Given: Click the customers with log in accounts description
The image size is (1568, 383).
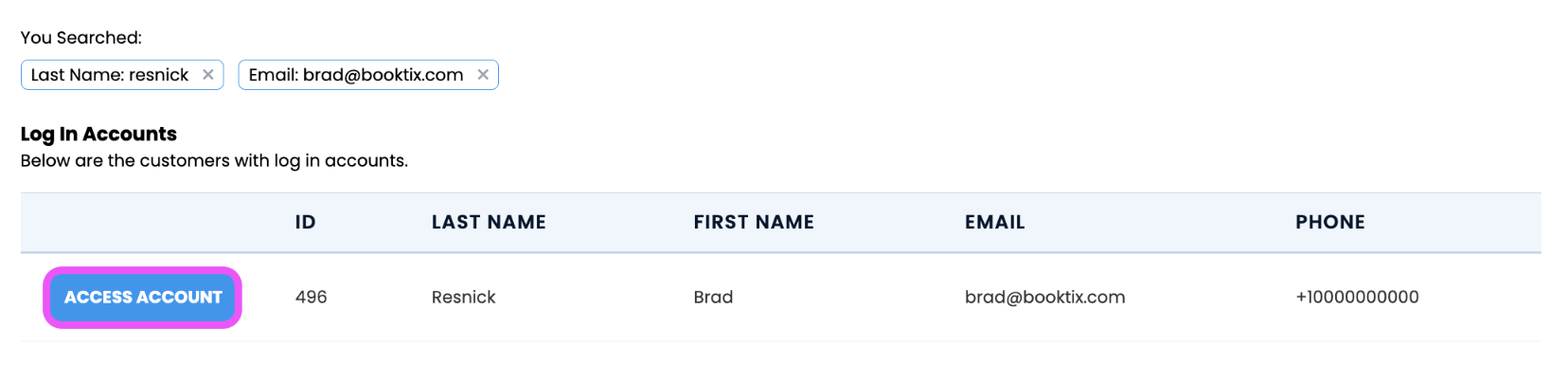Looking at the screenshot, I should point(214,161).
